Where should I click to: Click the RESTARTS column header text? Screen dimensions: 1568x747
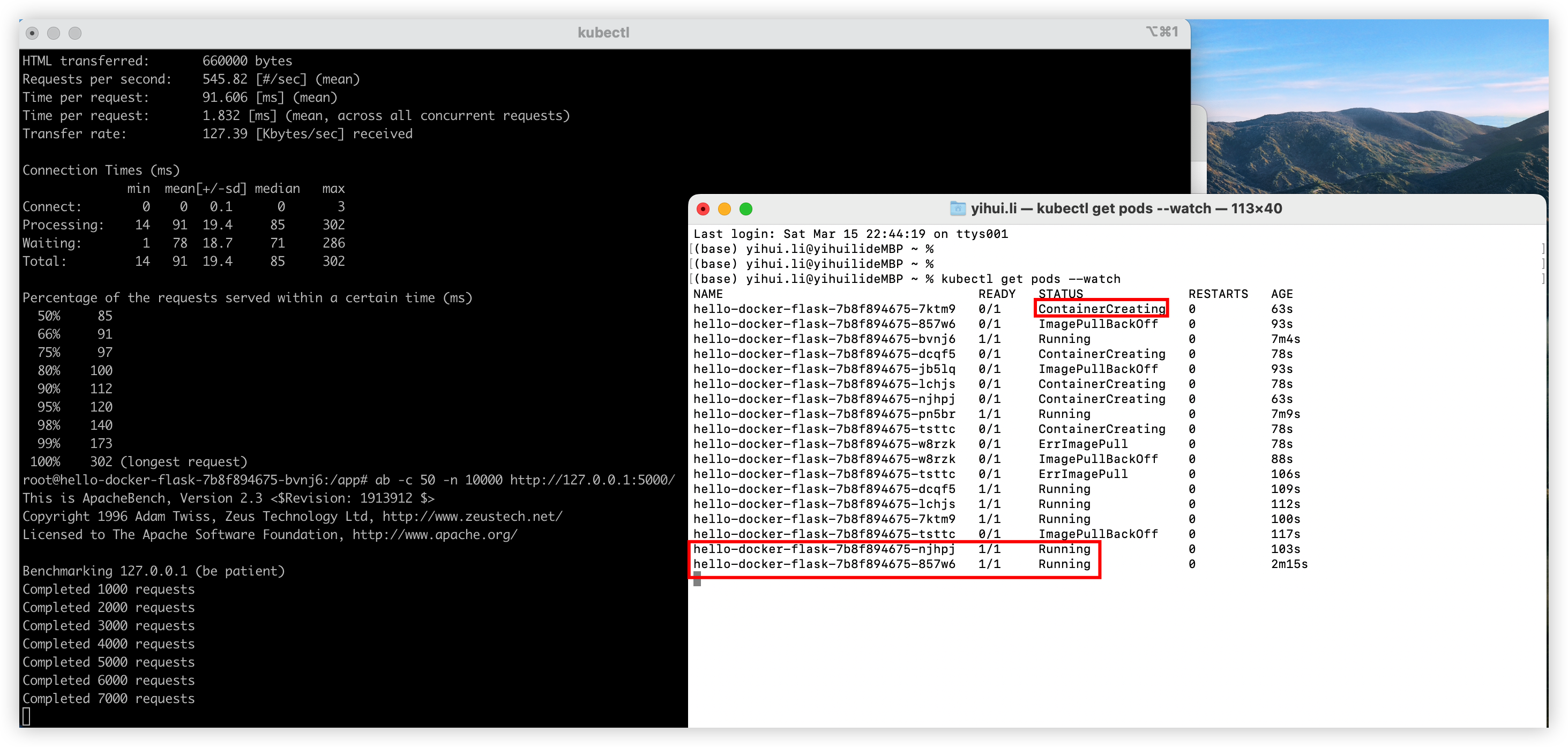click(1218, 294)
